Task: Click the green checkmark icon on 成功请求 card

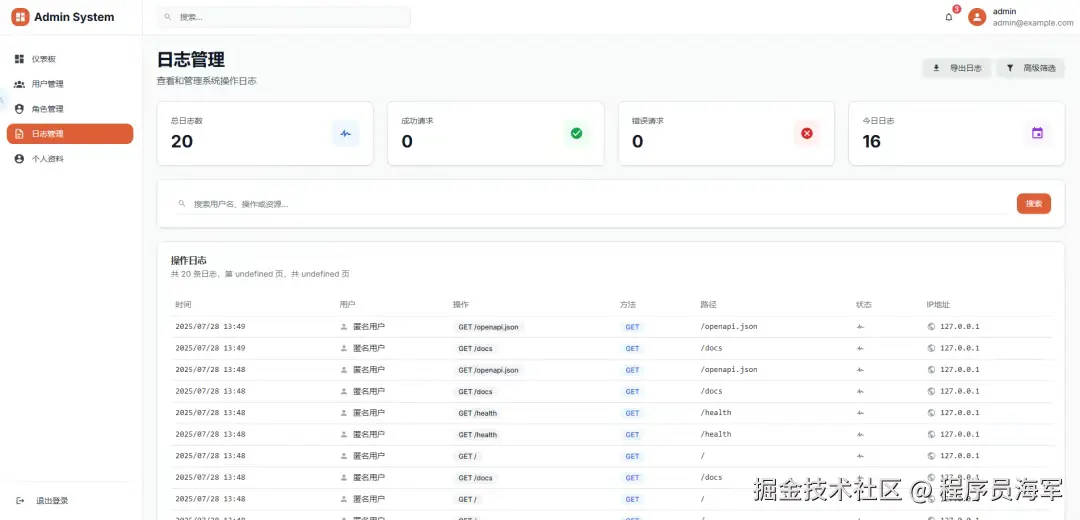Action: 577,134
